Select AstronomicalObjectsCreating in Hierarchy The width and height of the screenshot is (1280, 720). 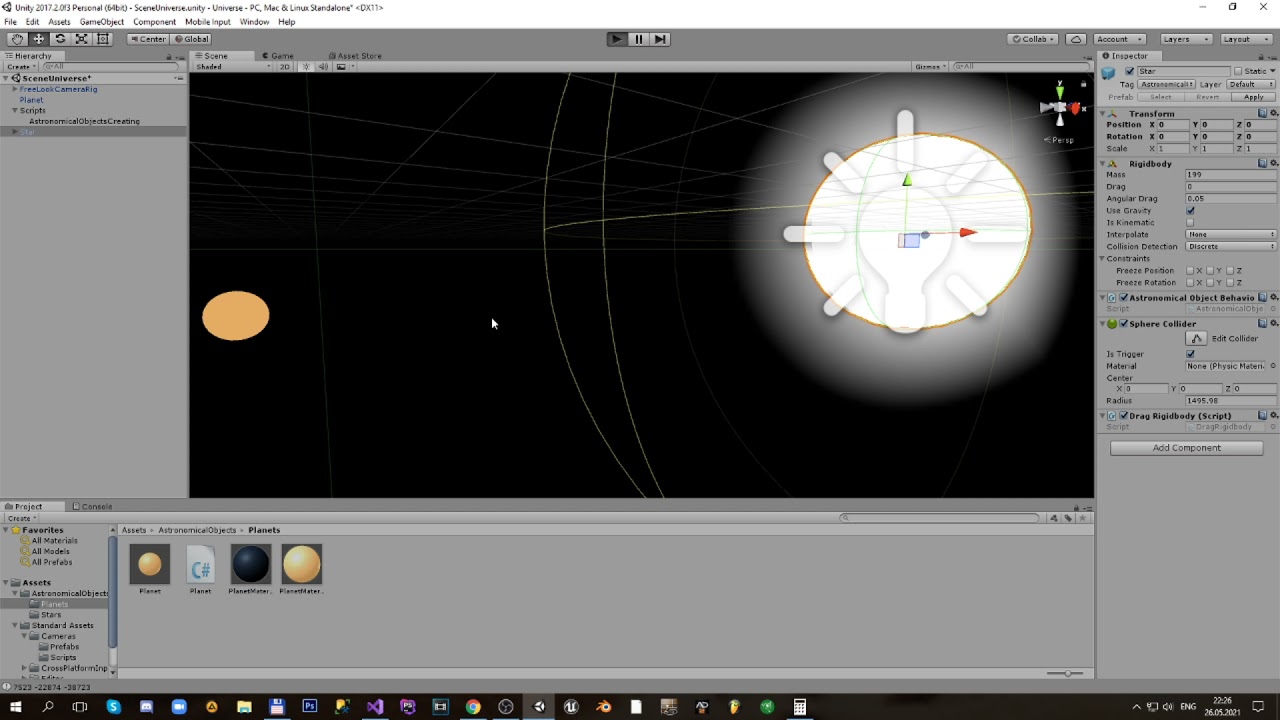[84, 121]
